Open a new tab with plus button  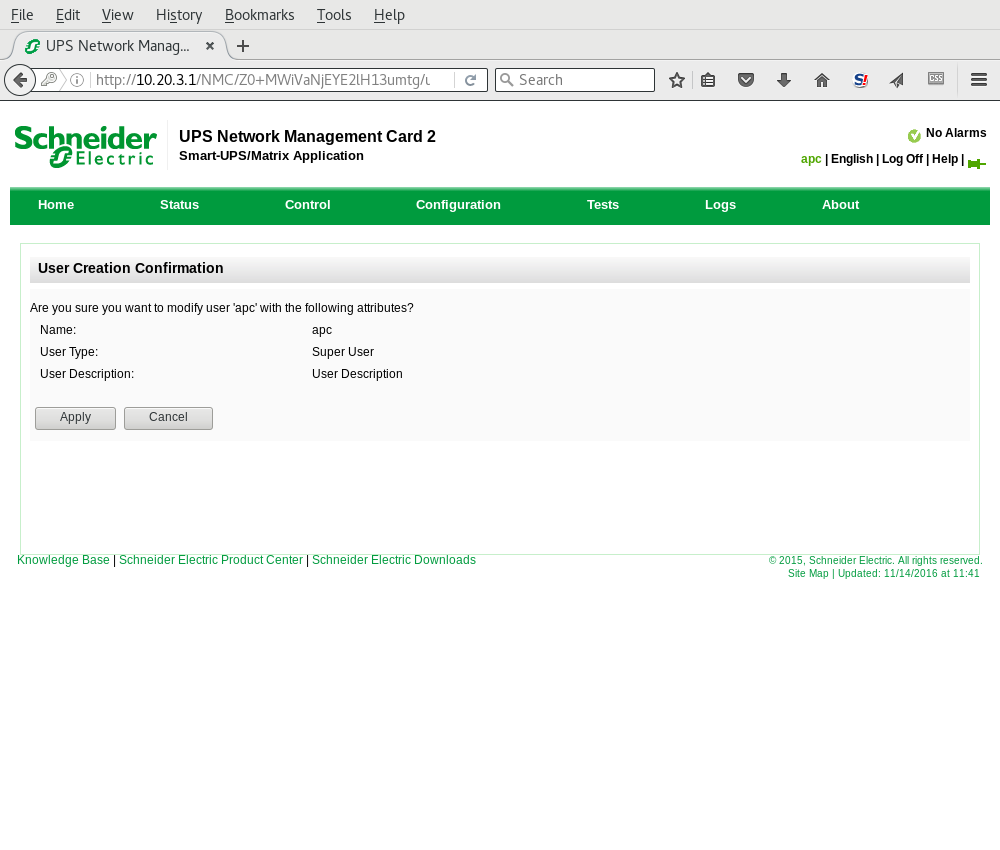[243, 46]
